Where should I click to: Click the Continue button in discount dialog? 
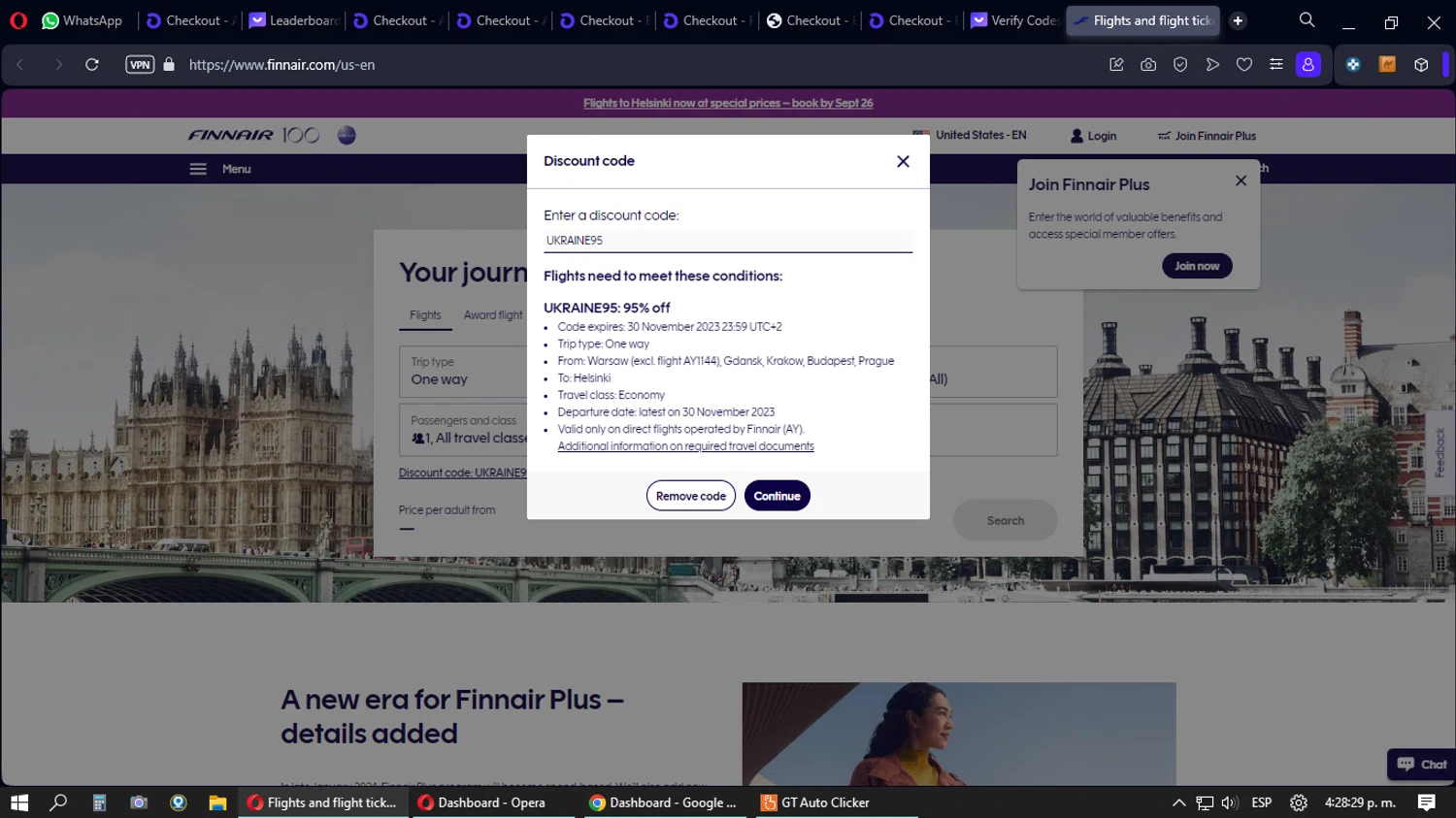[x=777, y=496]
